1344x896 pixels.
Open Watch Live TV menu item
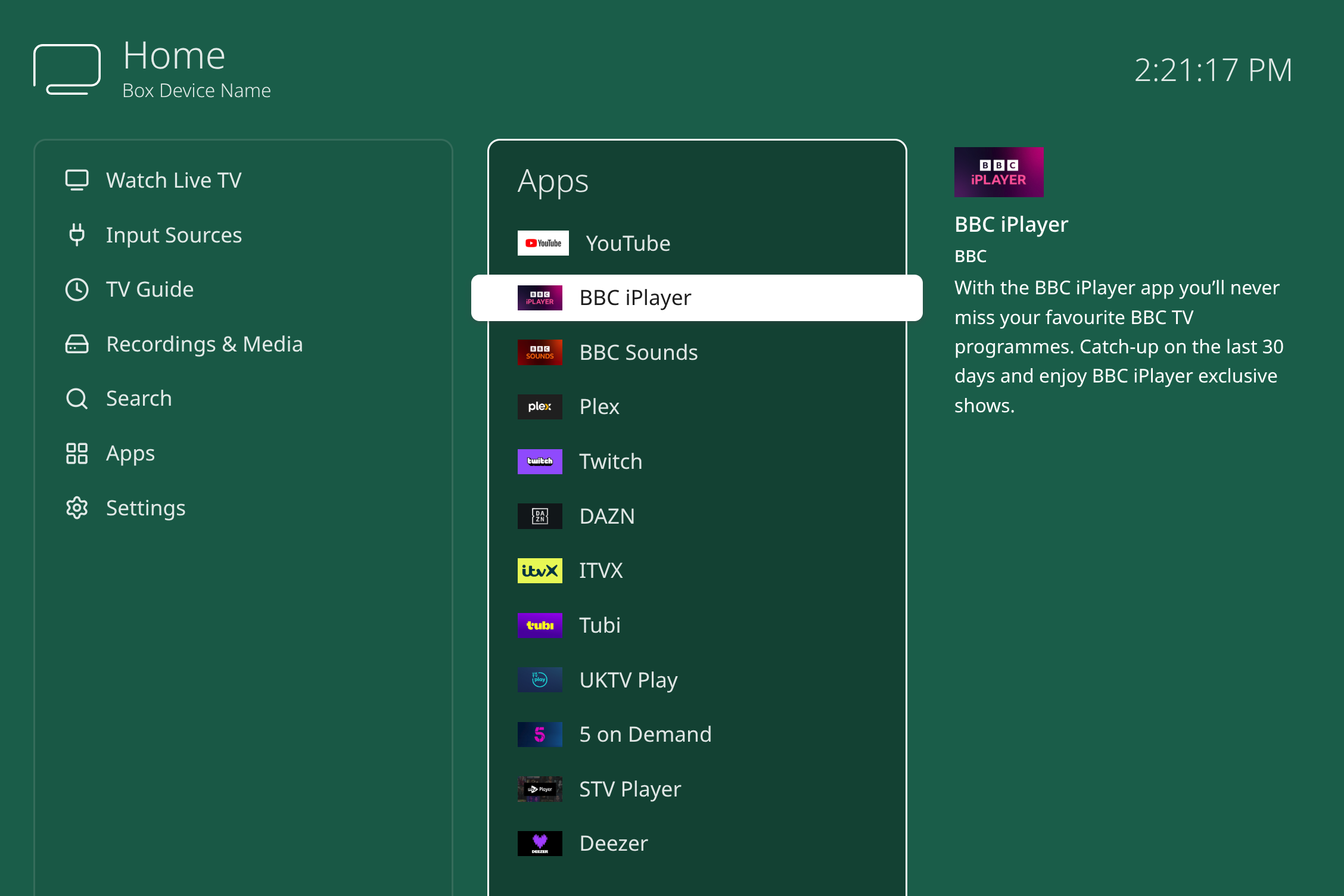(173, 180)
